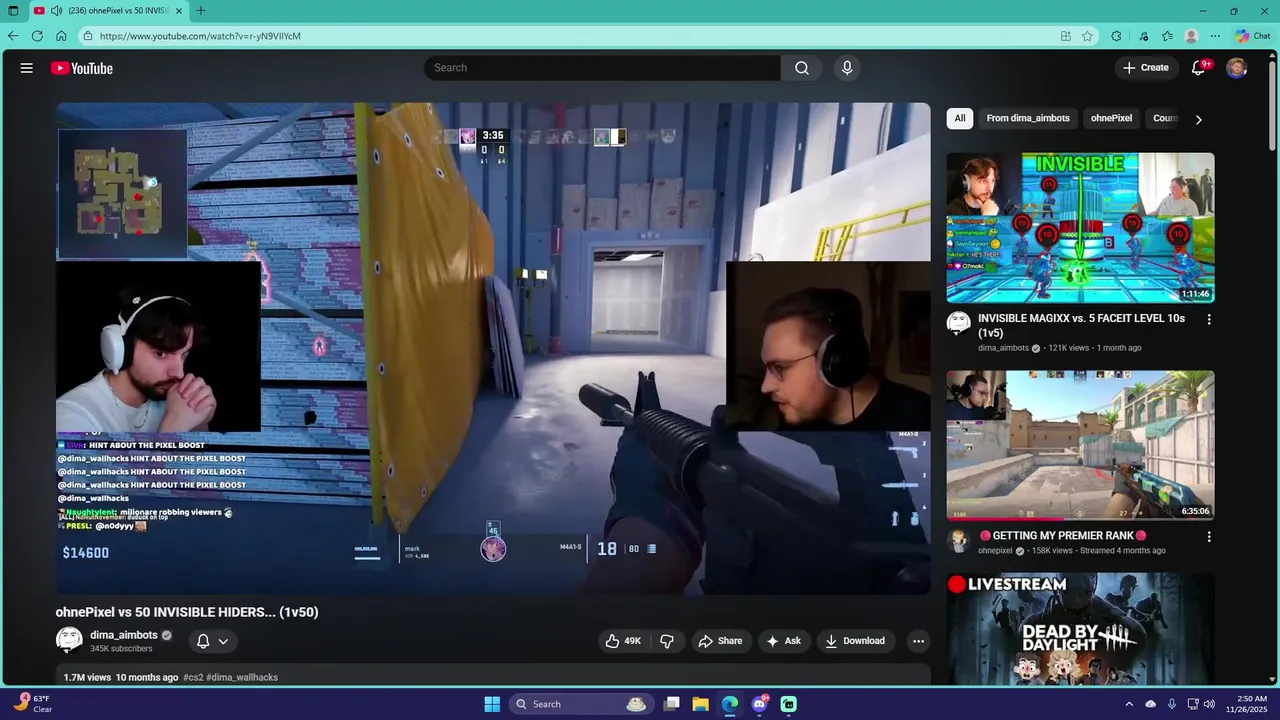The image size is (1280, 720).
Task: Open the Dead by Daylight livestream thumbnail
Action: pos(1081,630)
